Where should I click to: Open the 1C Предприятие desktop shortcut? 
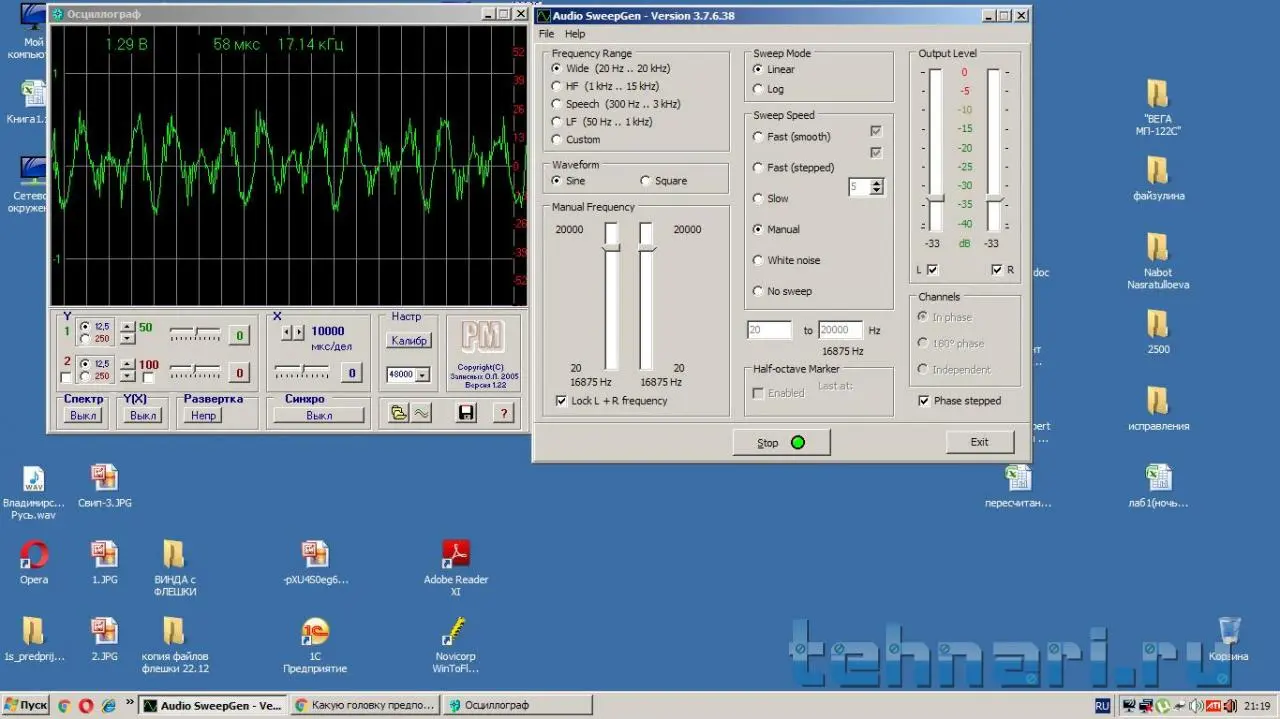[x=315, y=633]
